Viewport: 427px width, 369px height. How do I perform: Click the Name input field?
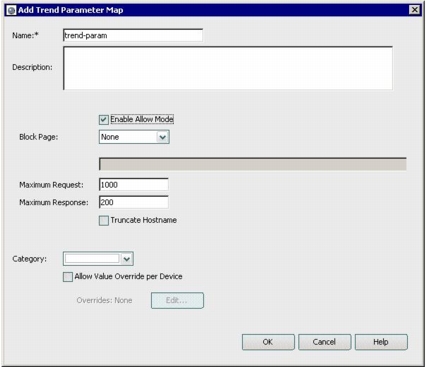[133, 35]
